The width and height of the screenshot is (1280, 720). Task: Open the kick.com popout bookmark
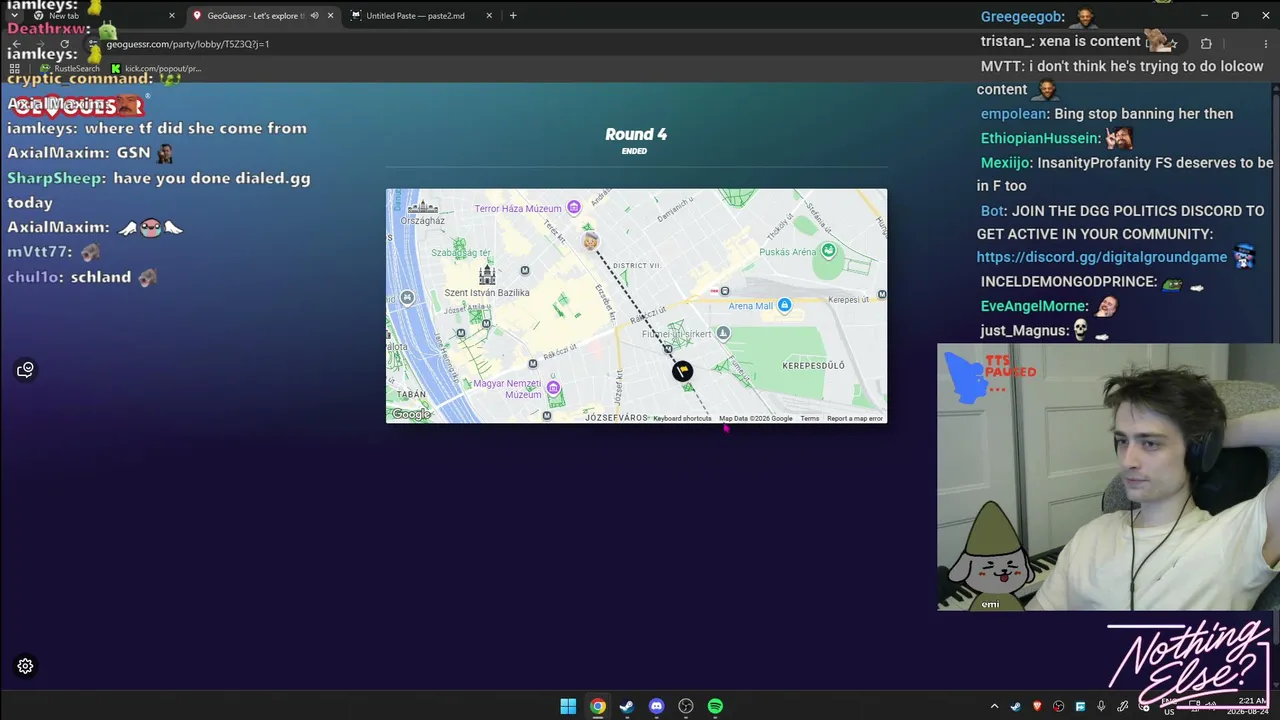point(157,68)
